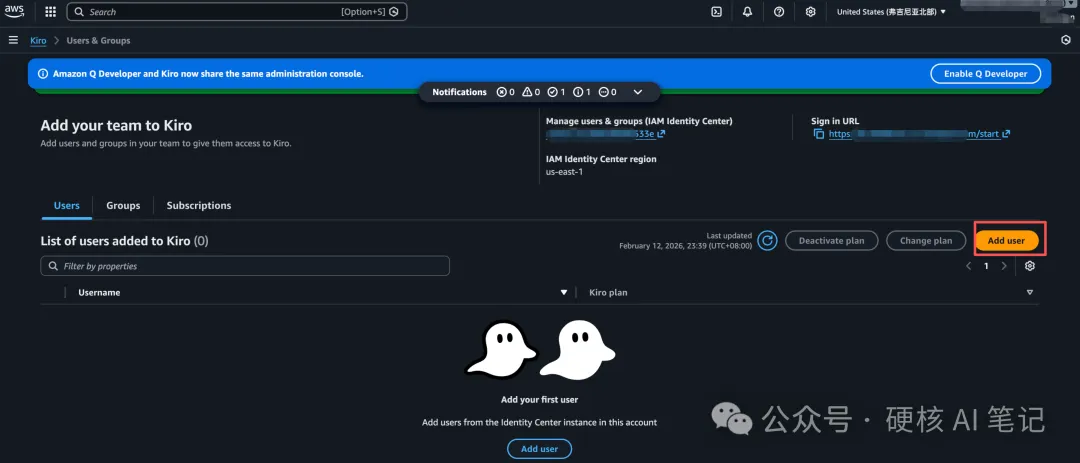This screenshot has height=463, width=1080.
Task: Open the notifications bell
Action: [747, 12]
